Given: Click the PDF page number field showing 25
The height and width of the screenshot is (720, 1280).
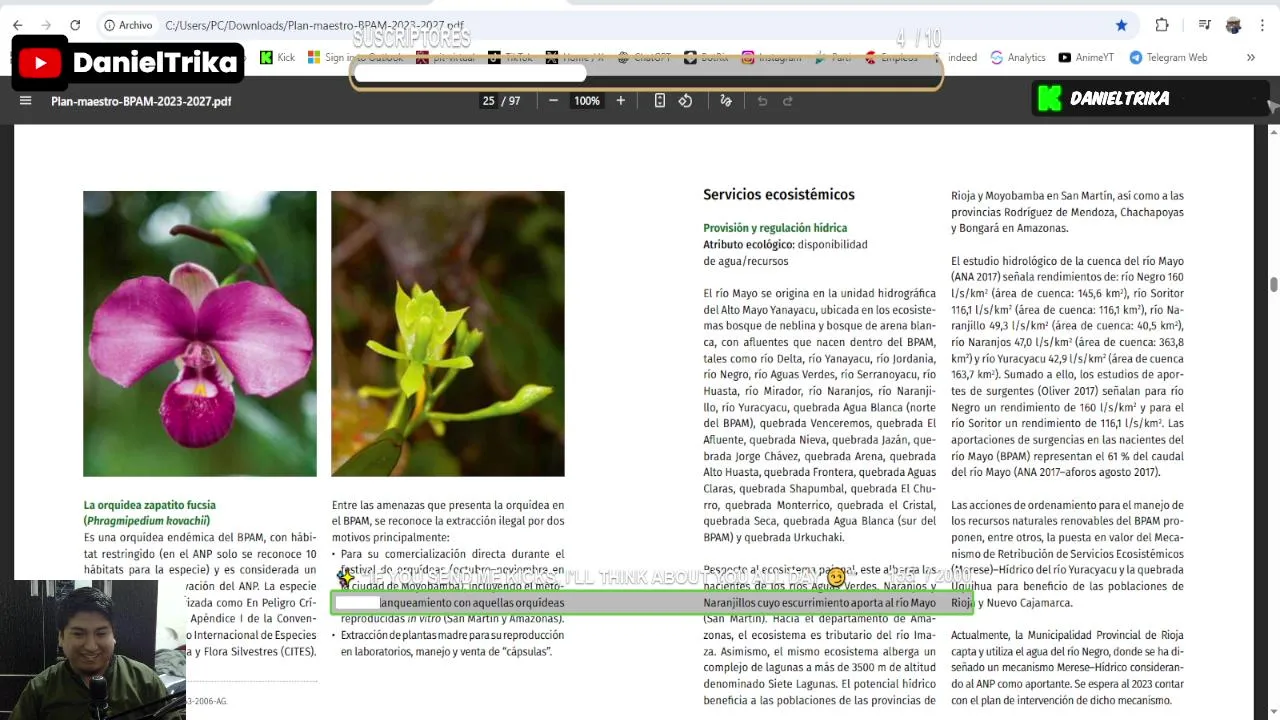Looking at the screenshot, I should pos(489,100).
